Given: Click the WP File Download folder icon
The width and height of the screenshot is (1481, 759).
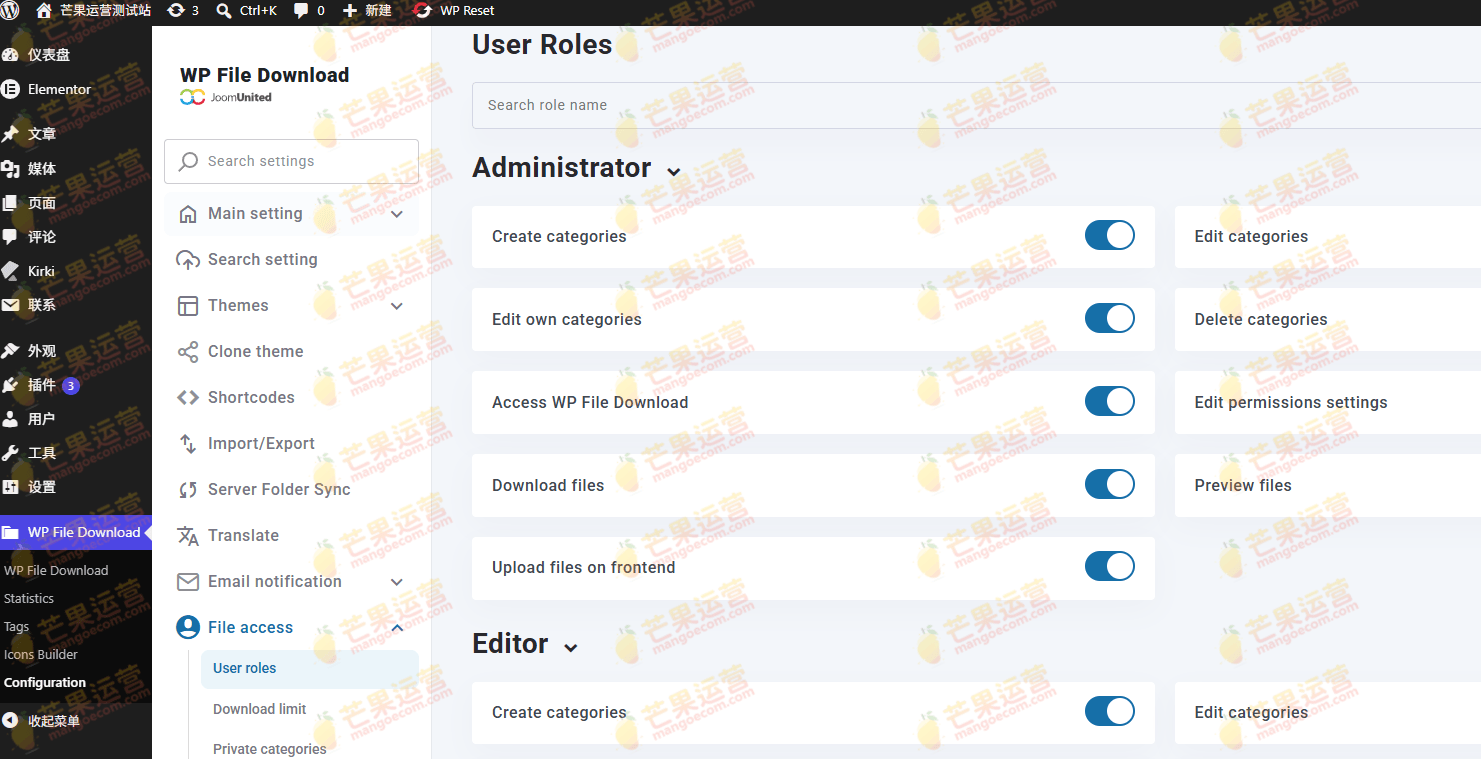Looking at the screenshot, I should (x=10, y=532).
